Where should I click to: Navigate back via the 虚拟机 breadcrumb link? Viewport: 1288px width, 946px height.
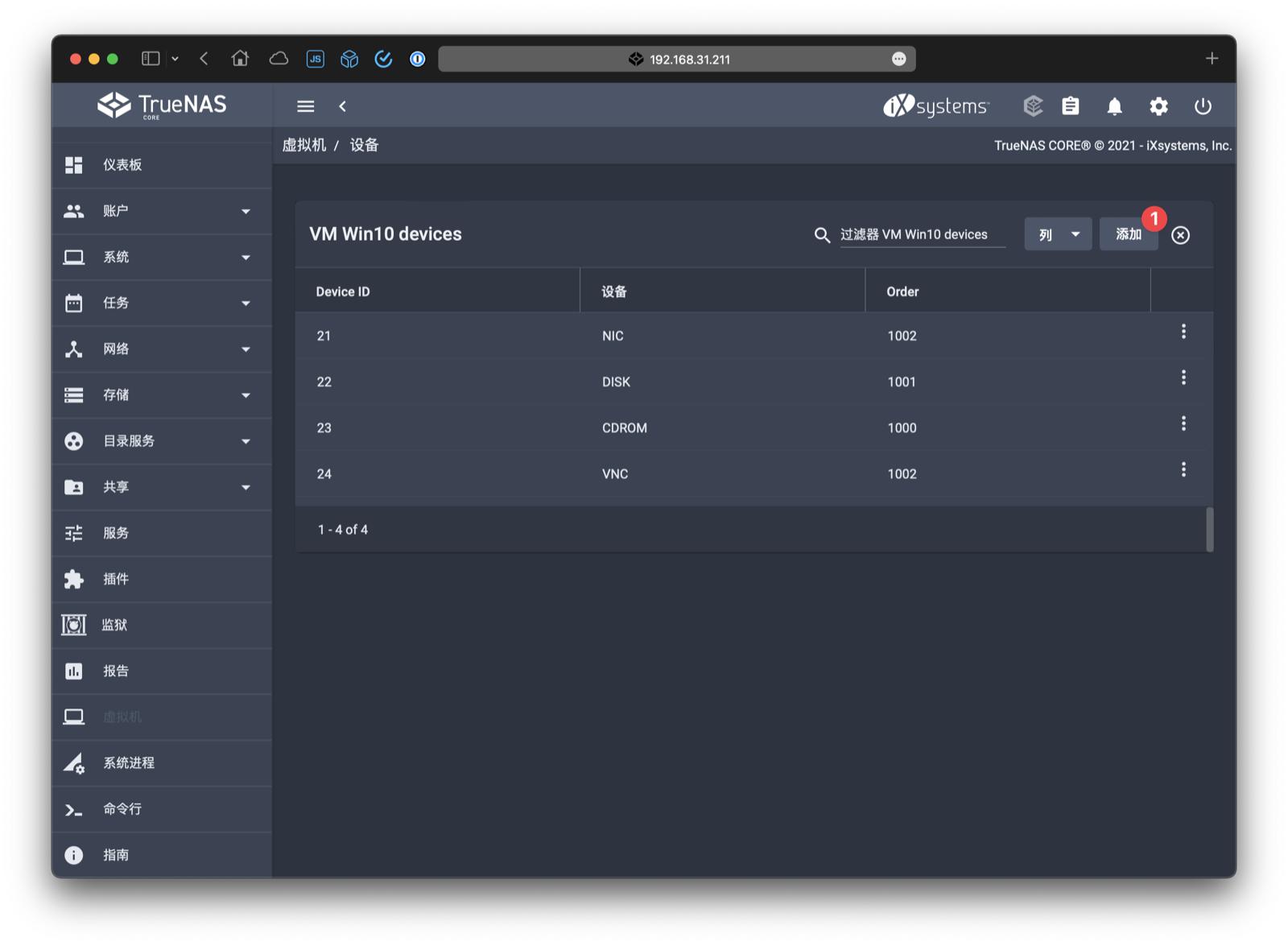pos(304,145)
